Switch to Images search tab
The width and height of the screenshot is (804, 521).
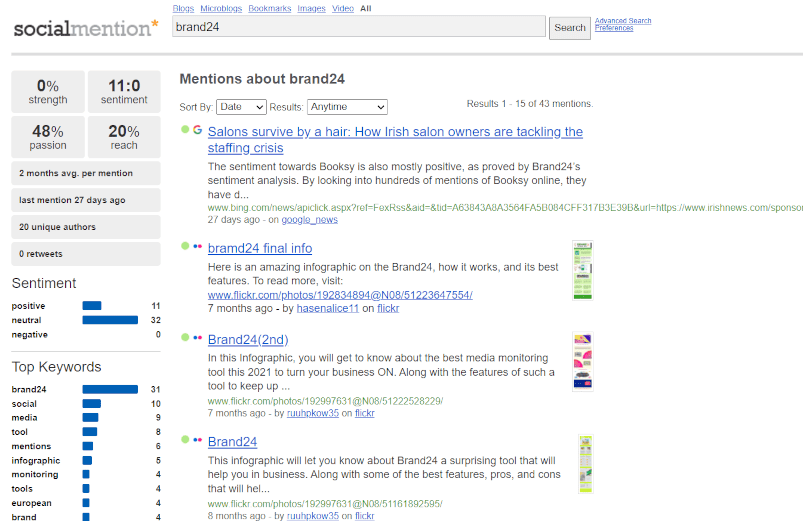pyautogui.click(x=311, y=8)
